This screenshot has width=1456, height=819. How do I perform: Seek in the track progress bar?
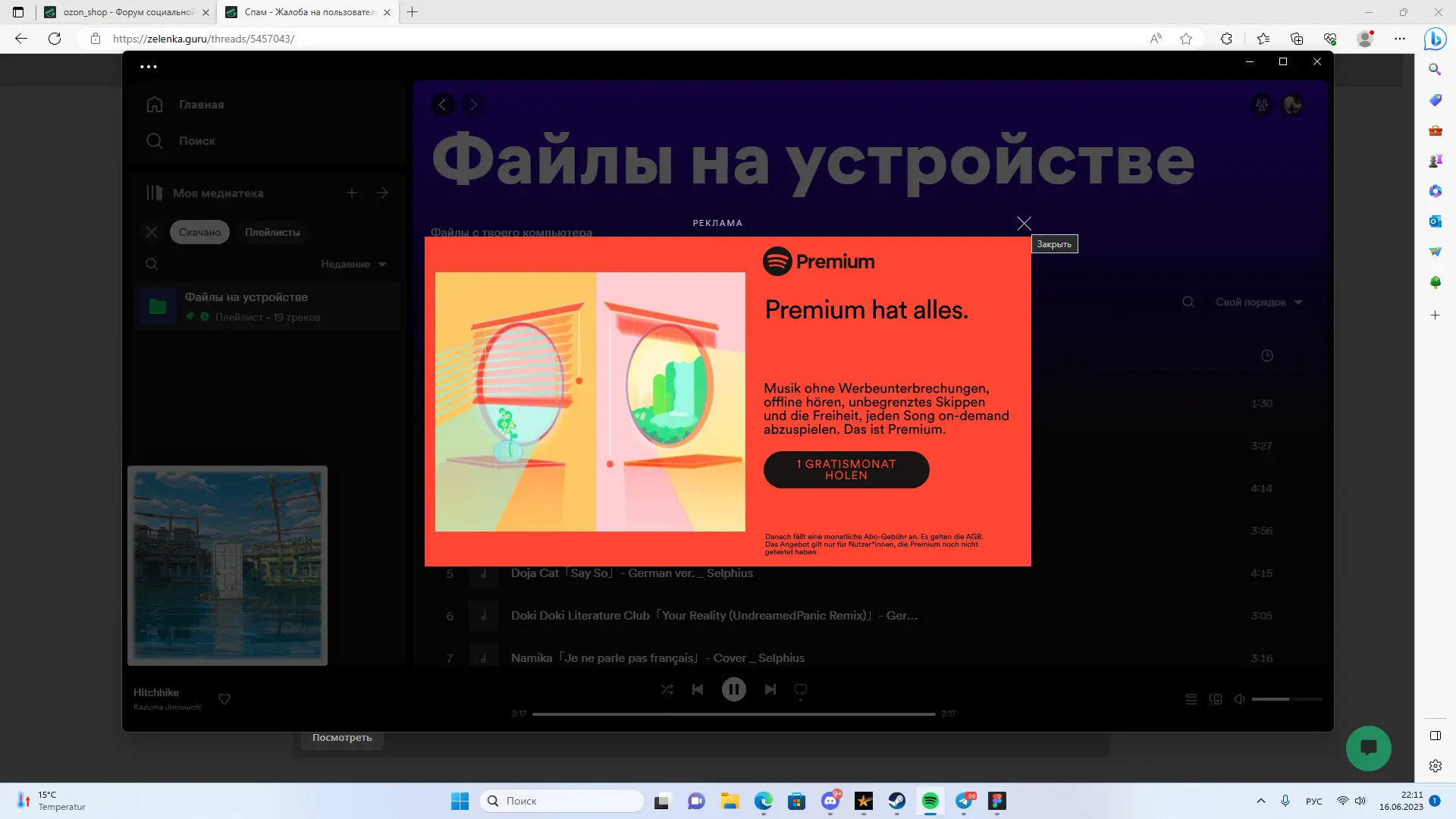[x=733, y=714]
